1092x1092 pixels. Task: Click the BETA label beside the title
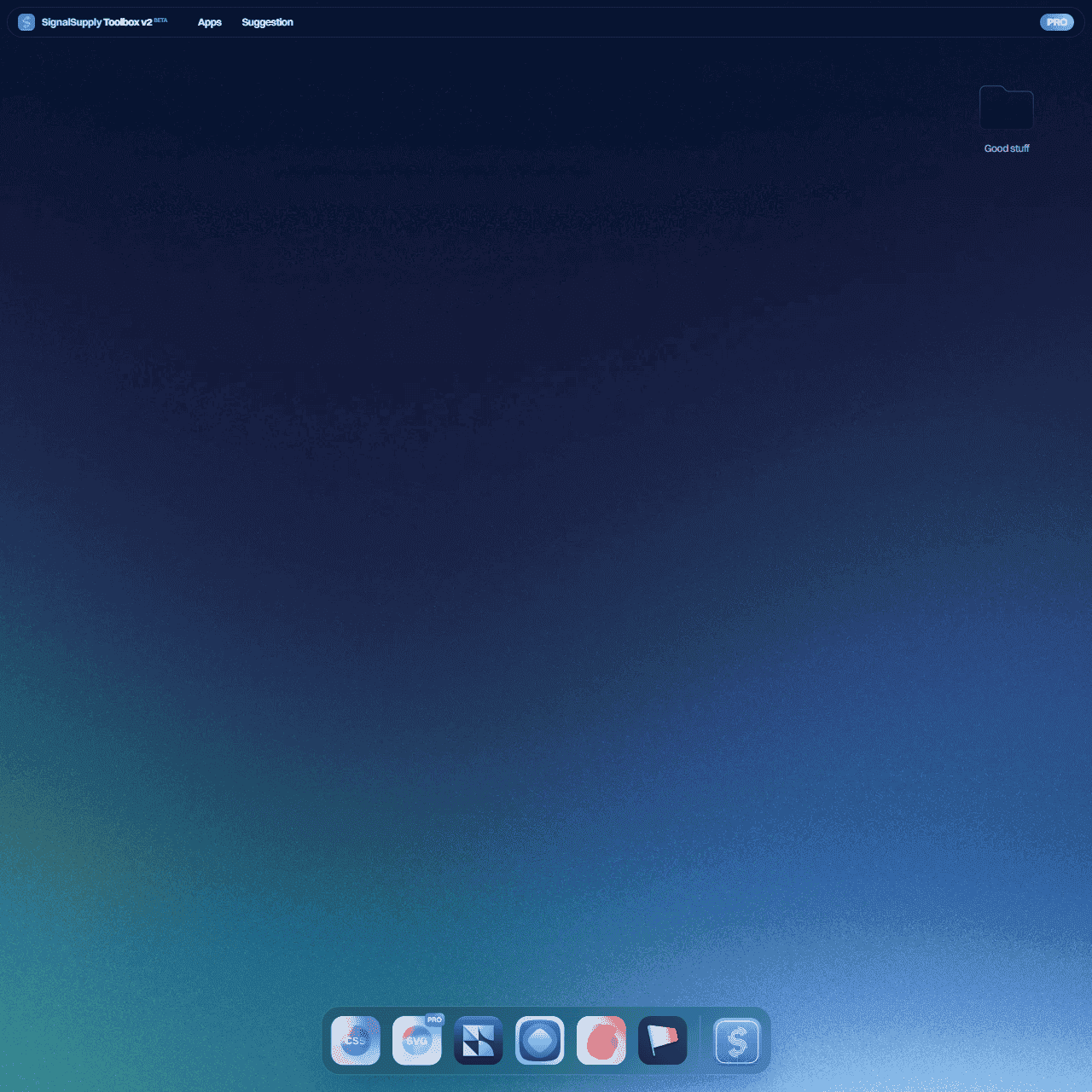coord(160,20)
